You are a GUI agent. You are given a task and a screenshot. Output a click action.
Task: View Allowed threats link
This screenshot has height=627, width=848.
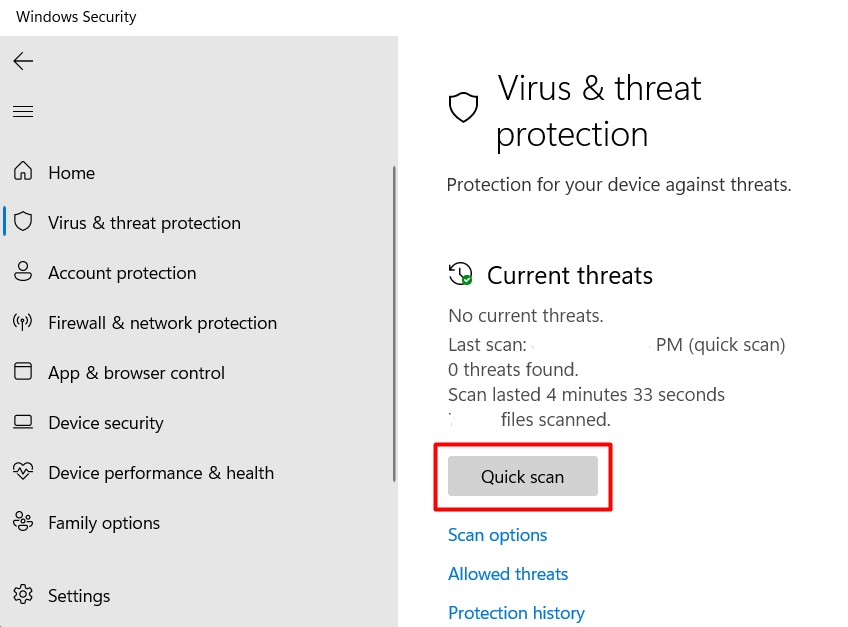[x=508, y=574]
